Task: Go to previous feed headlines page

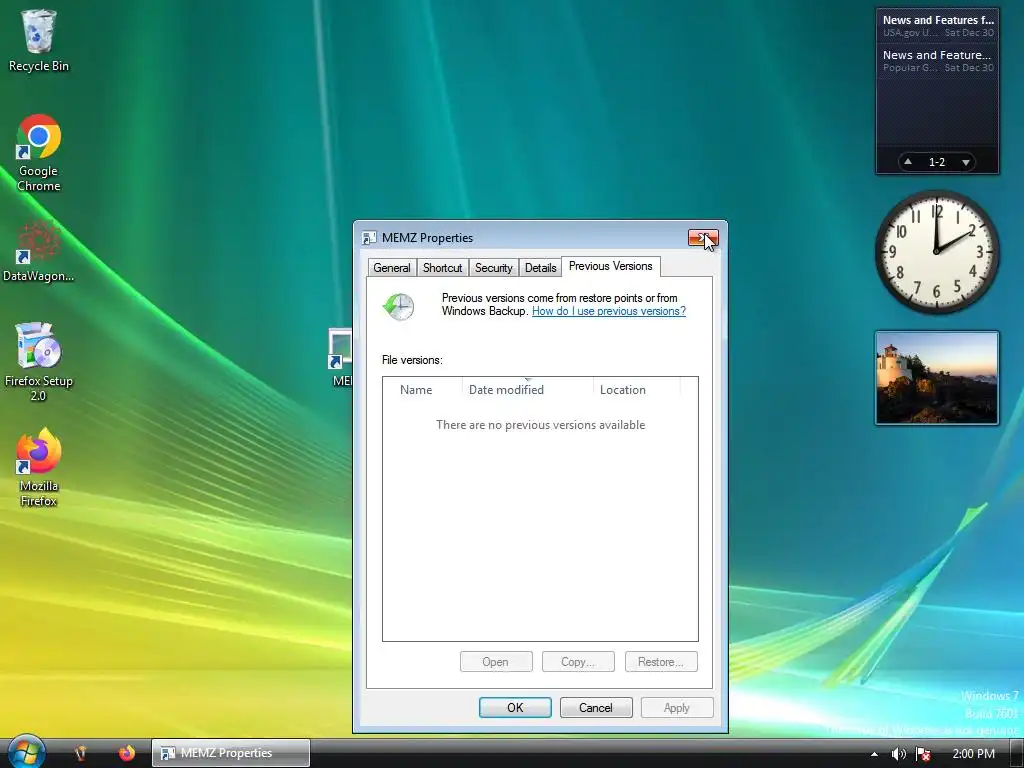Action: [x=908, y=161]
